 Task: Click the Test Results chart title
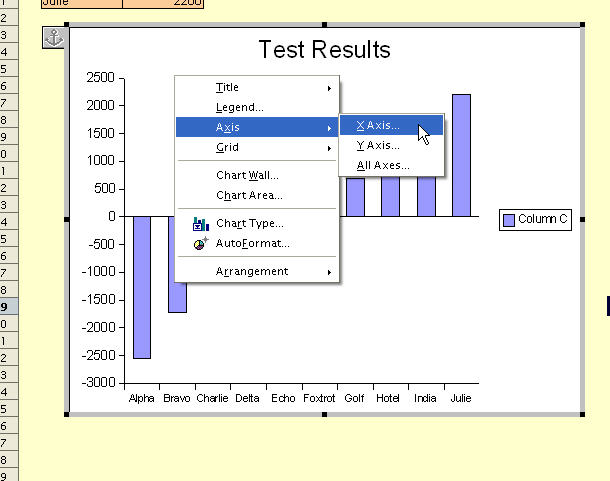[x=324, y=50]
